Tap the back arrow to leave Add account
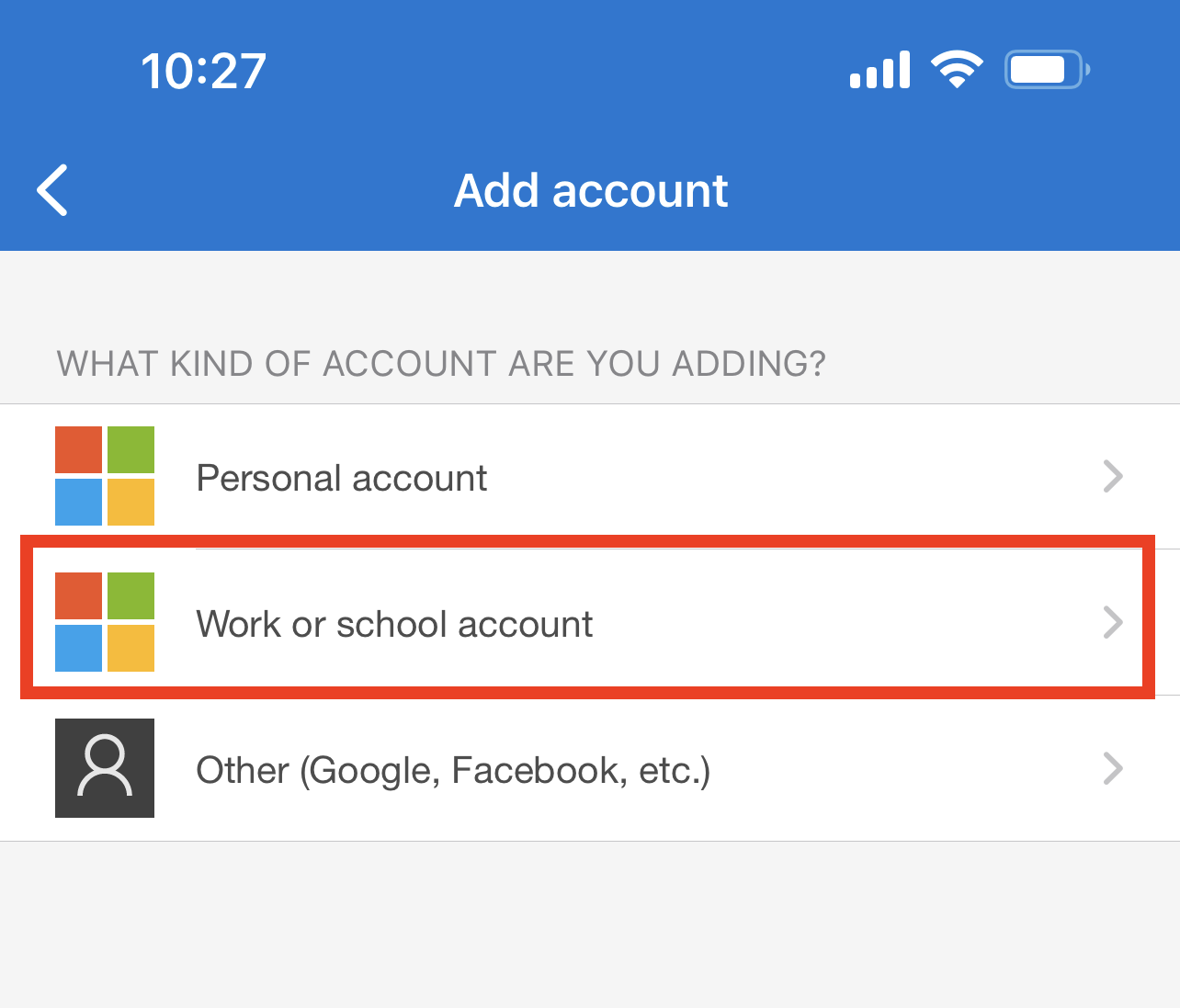 point(51,190)
